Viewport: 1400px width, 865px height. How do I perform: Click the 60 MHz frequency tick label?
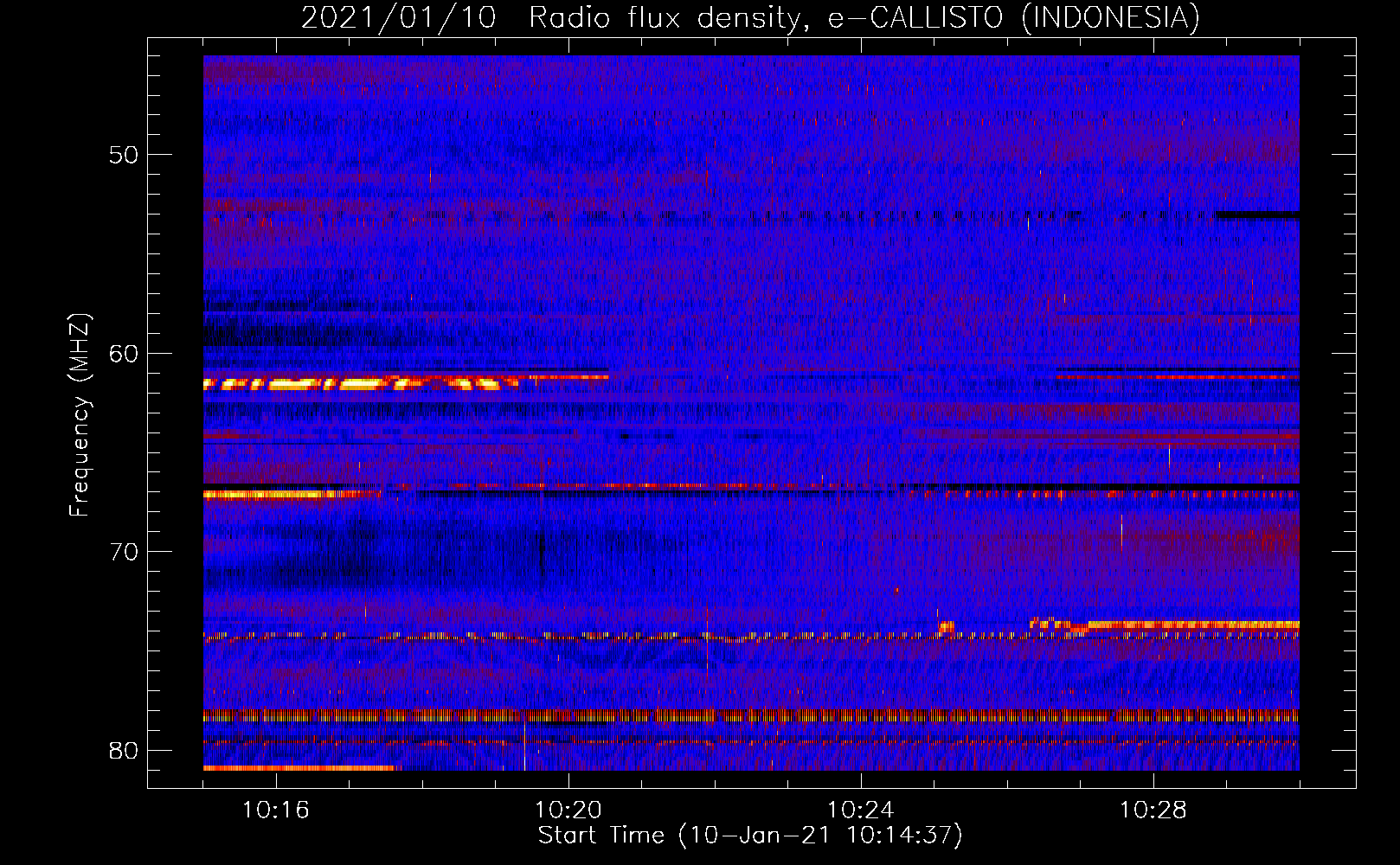coord(124,353)
